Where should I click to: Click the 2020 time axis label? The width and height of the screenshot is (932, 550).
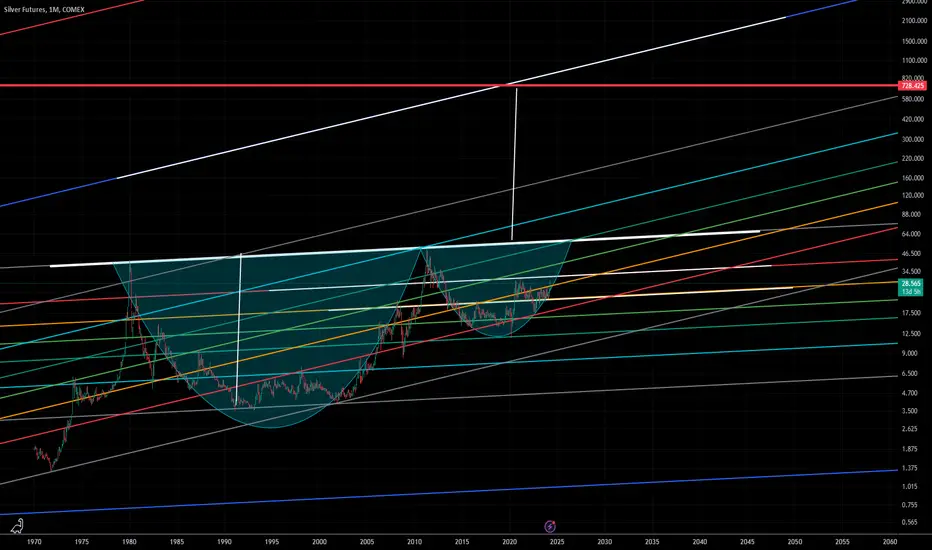pos(509,542)
